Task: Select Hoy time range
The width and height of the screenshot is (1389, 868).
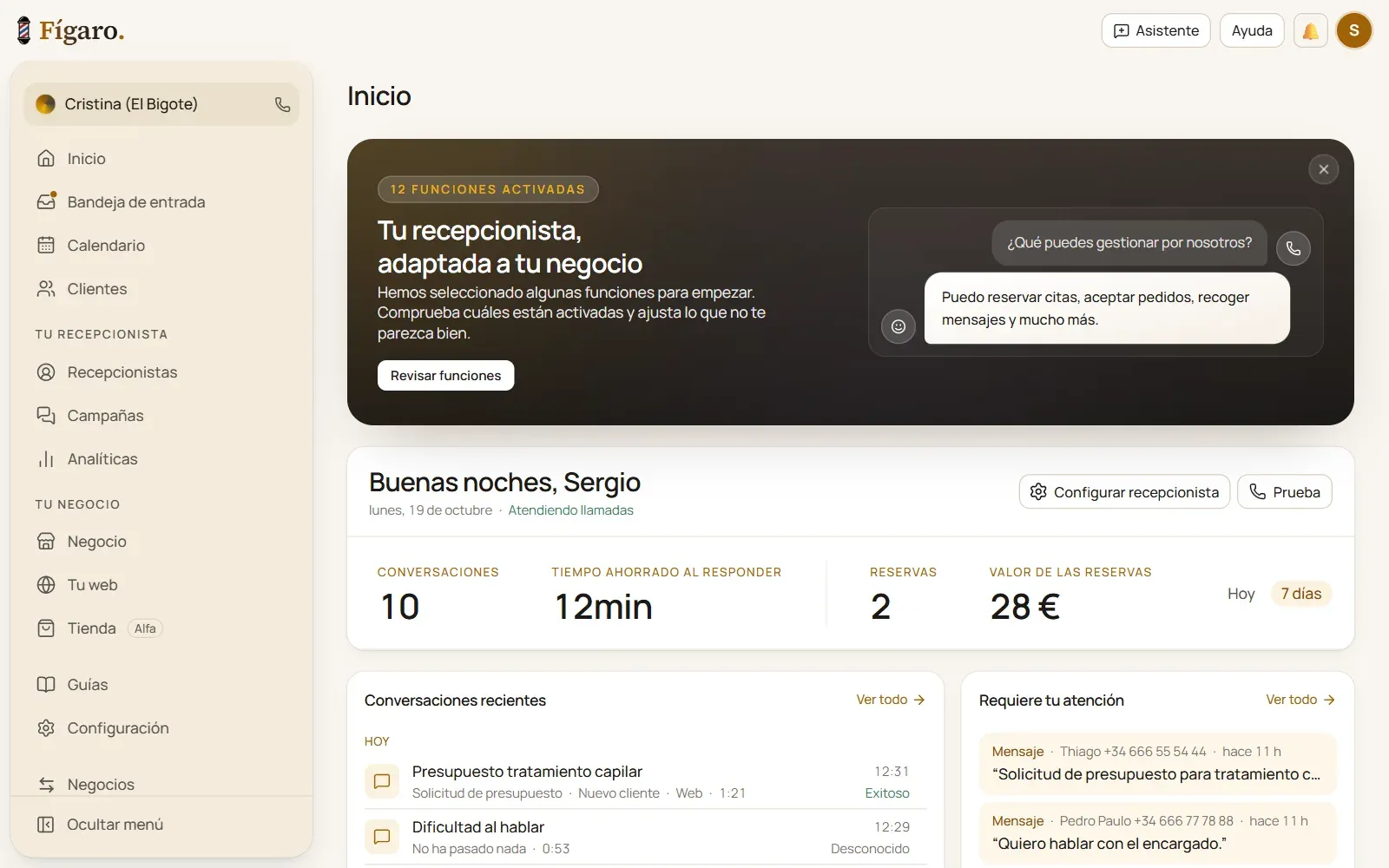Action: click(x=1241, y=594)
